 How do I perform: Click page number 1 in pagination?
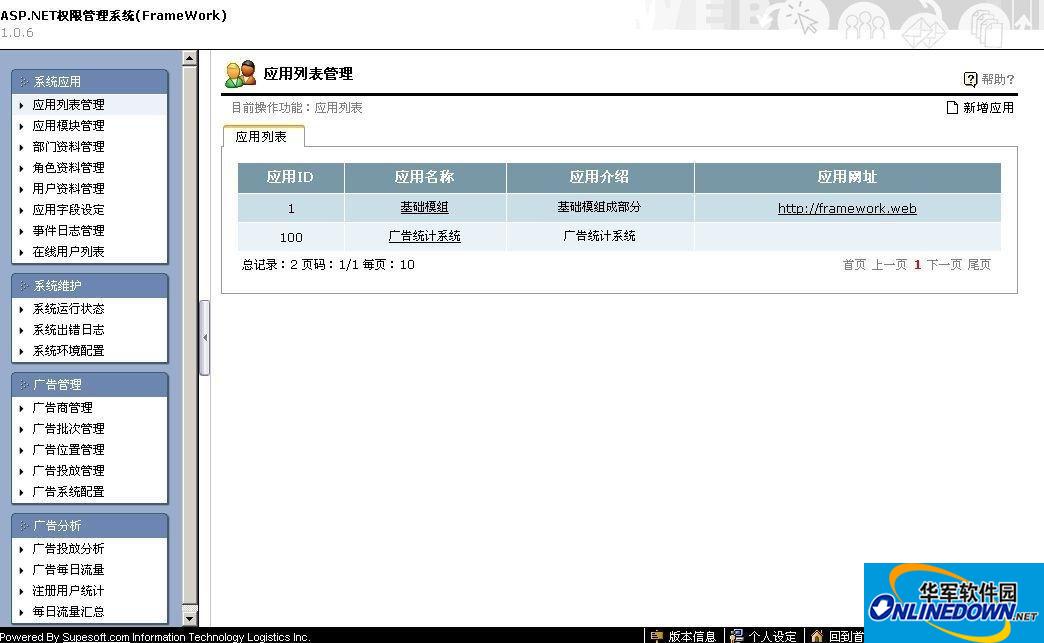(917, 265)
